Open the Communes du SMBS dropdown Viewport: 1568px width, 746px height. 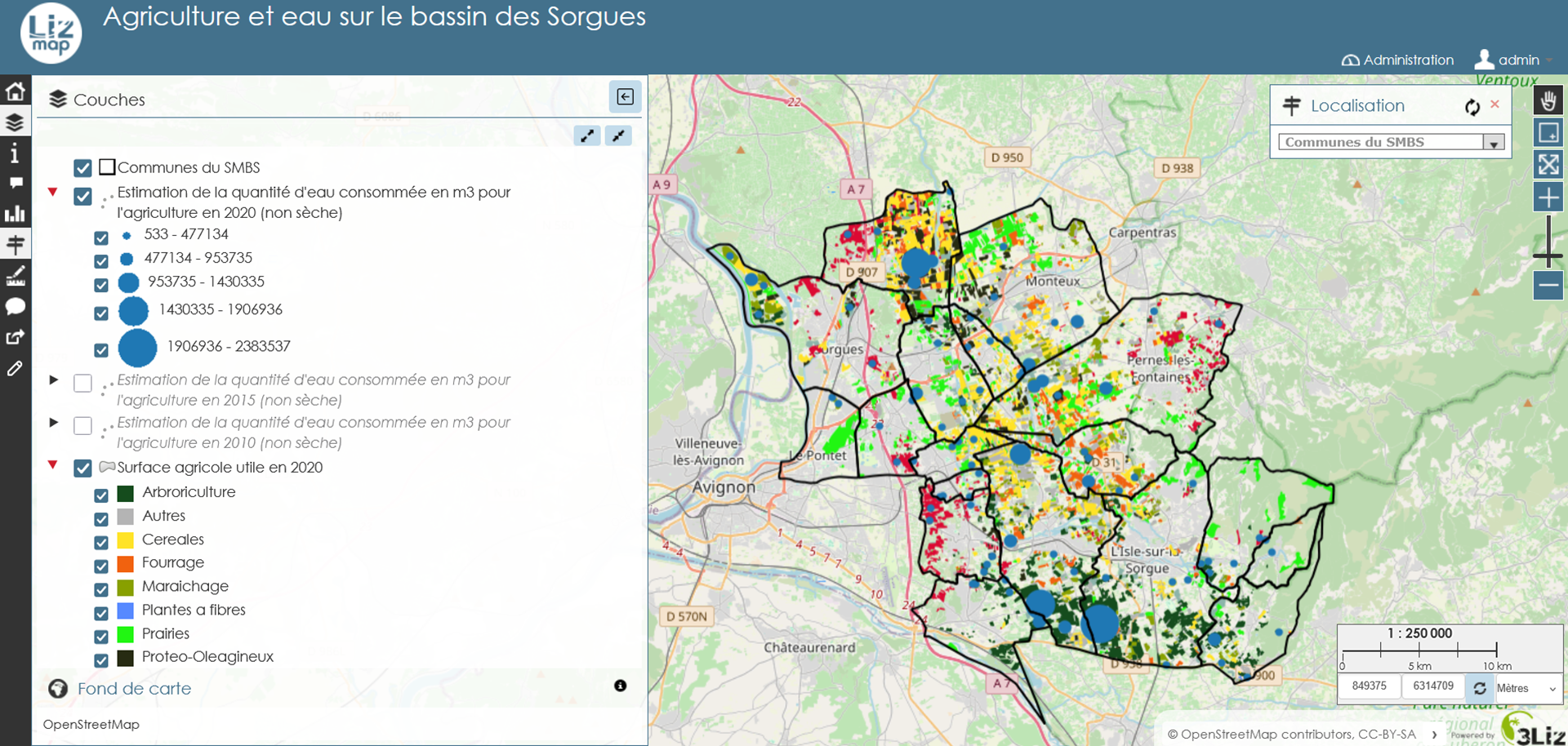tap(1493, 143)
